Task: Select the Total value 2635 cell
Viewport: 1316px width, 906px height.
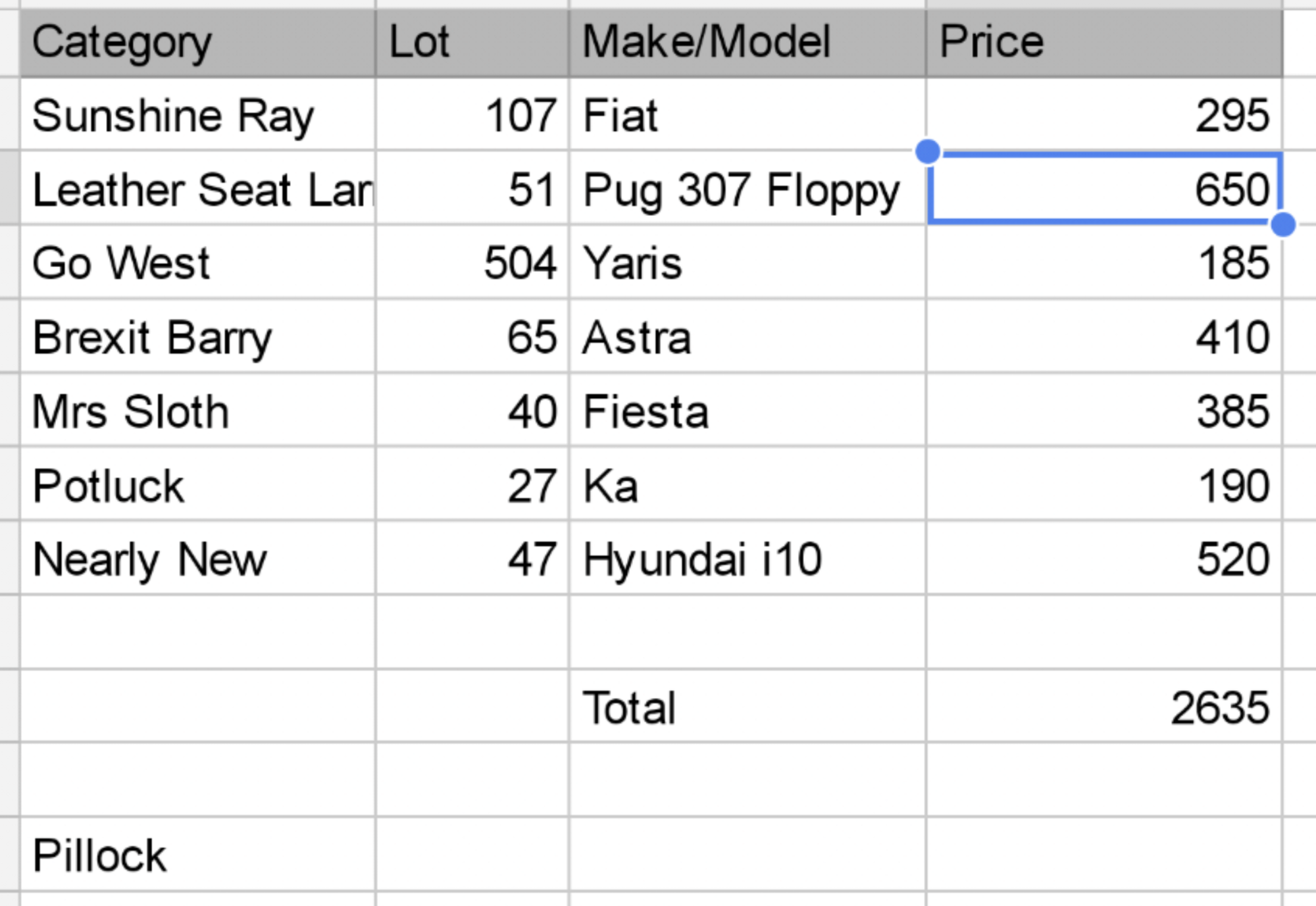Action: pyautogui.click(x=1105, y=707)
